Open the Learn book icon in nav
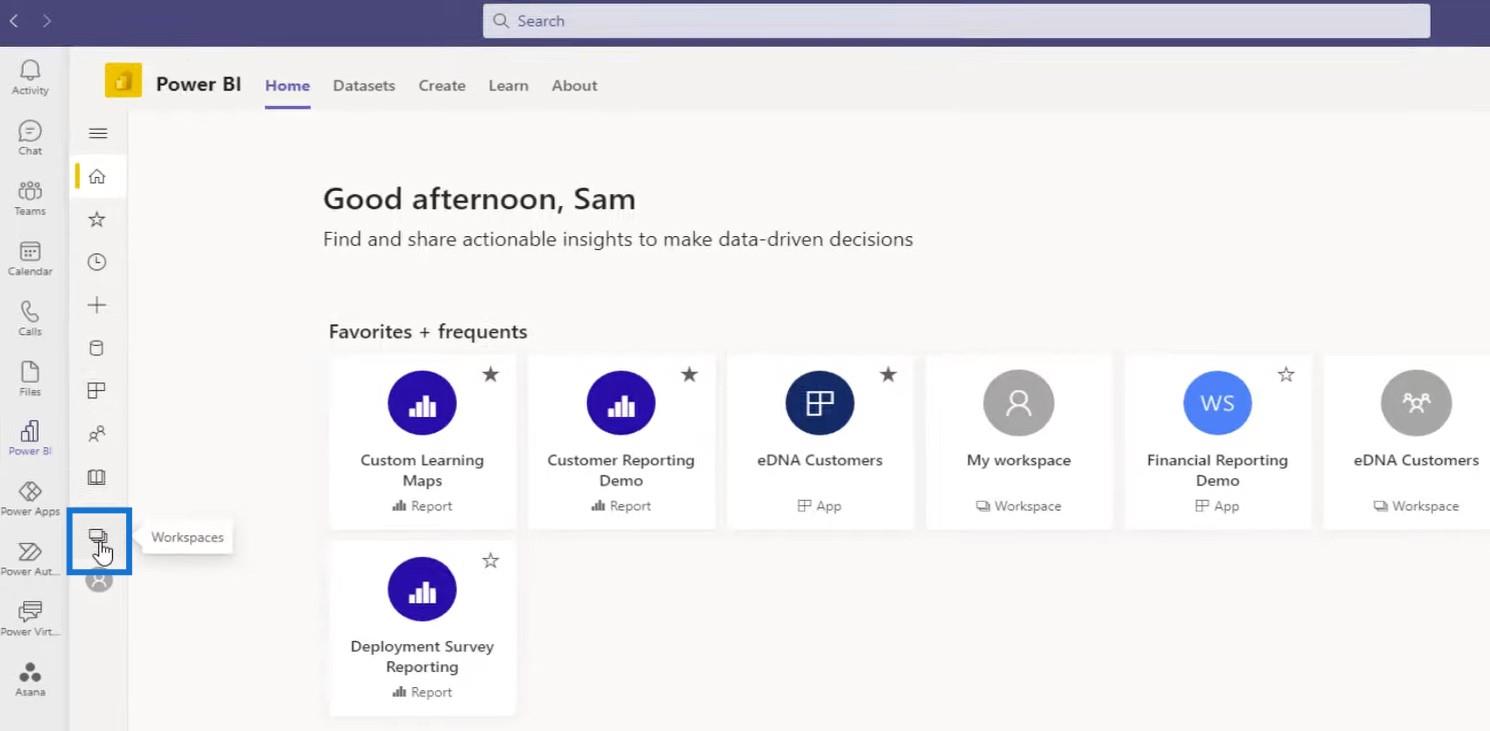The width and height of the screenshot is (1490, 731). point(97,477)
